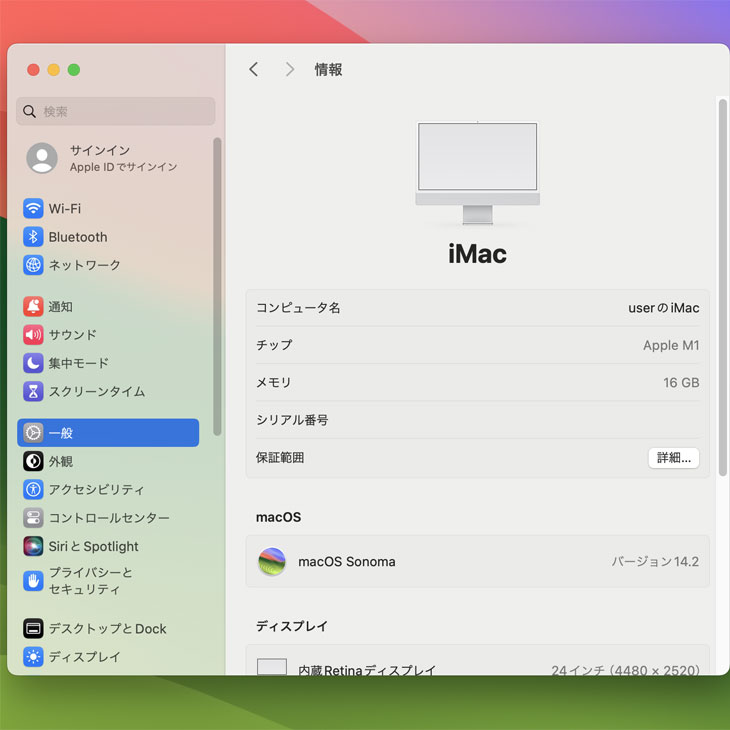The image size is (730, 730).
Task: Select プライバシーとセキュリティ sidebar item
Action: point(90,581)
